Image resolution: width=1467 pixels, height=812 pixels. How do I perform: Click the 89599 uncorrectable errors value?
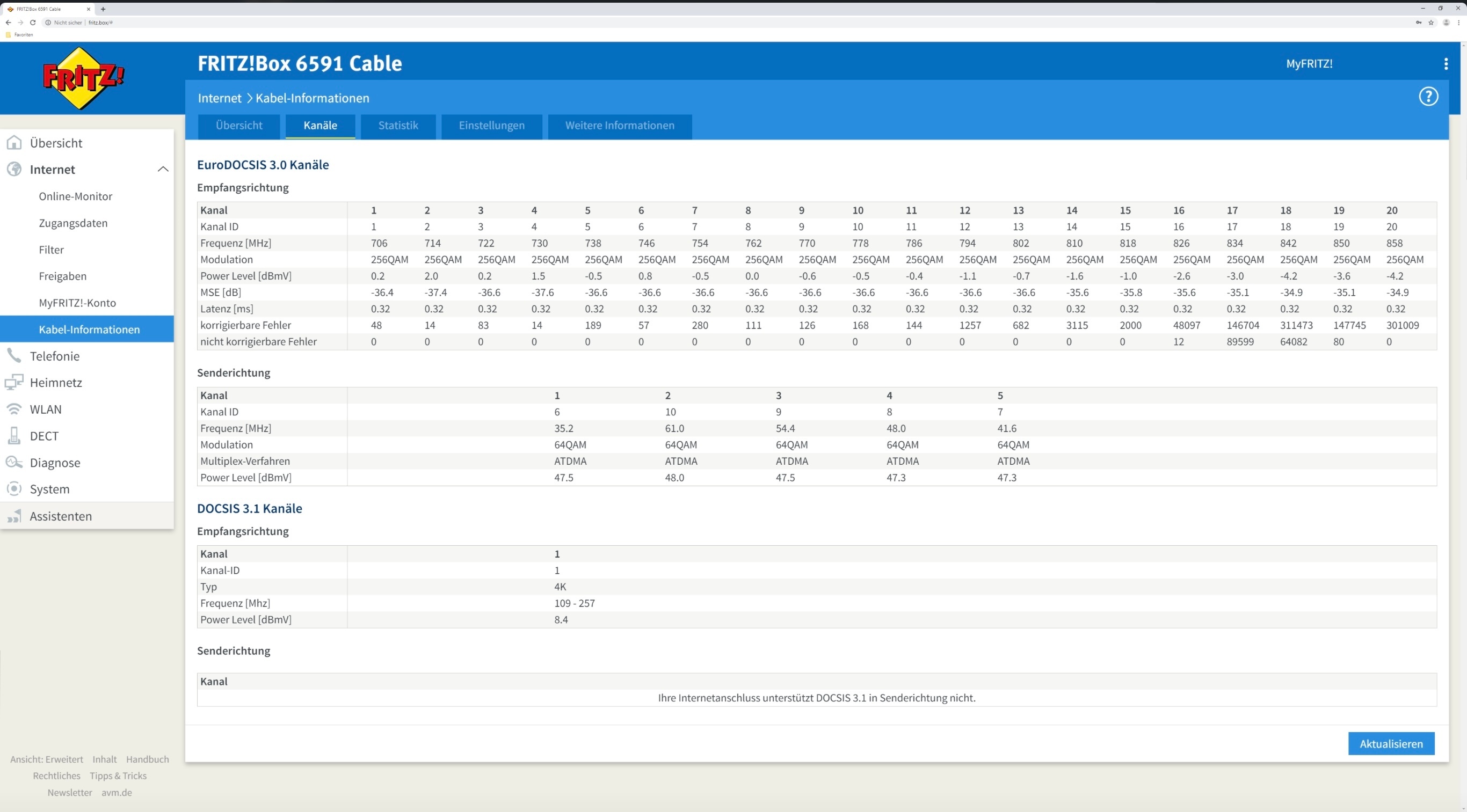coord(1240,341)
